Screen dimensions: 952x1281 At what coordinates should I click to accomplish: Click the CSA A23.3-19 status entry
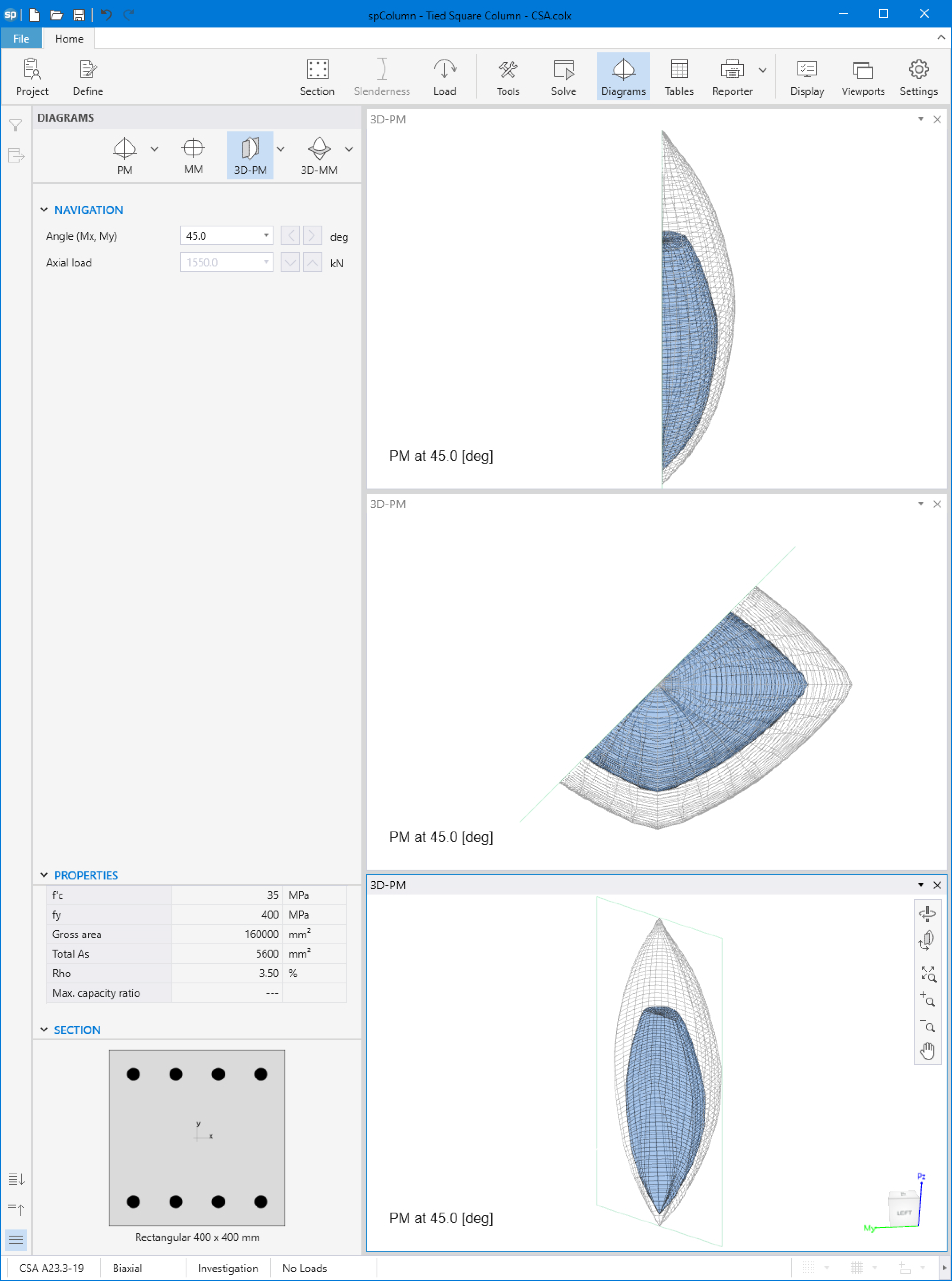coord(52,1268)
